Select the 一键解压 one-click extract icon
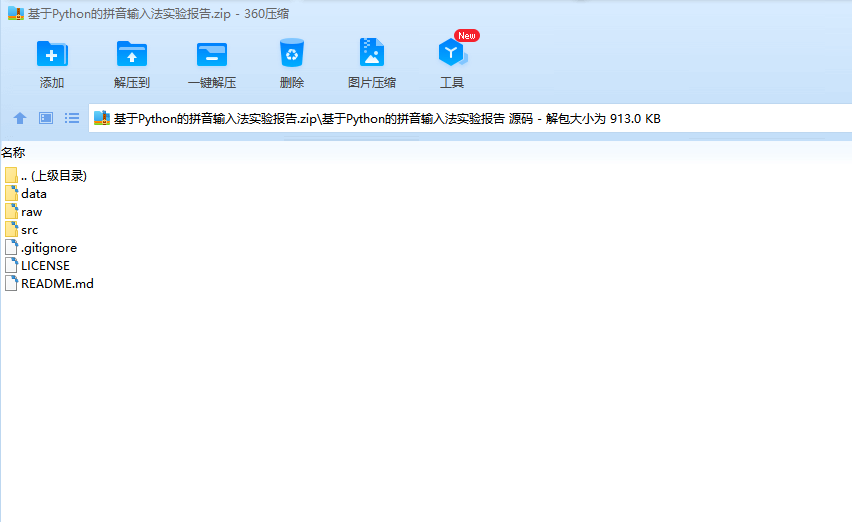 click(211, 54)
